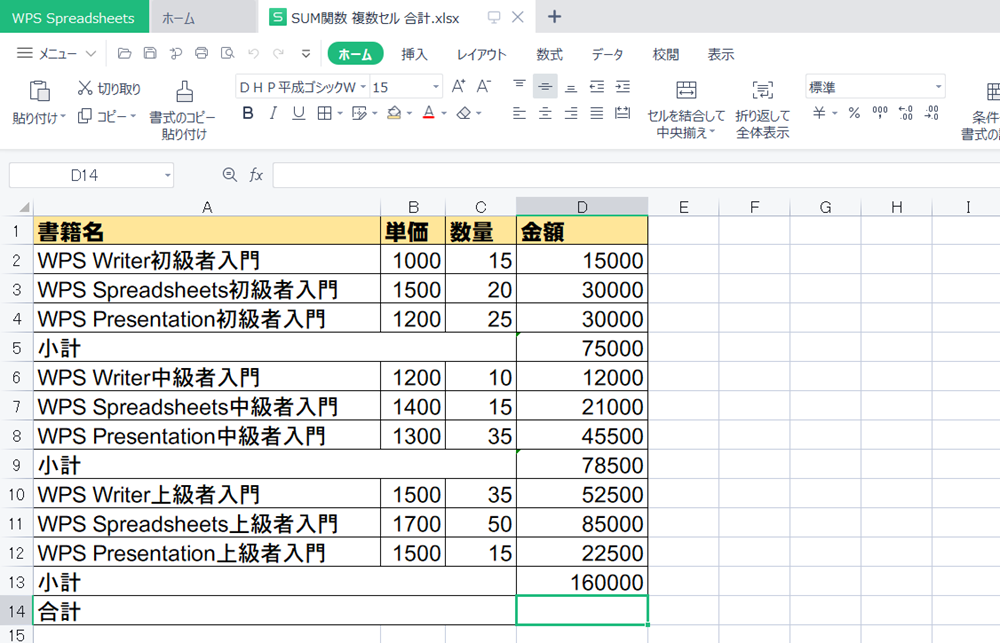Switch to the レイアウト tab
This screenshot has width=1000, height=643.
482,54
